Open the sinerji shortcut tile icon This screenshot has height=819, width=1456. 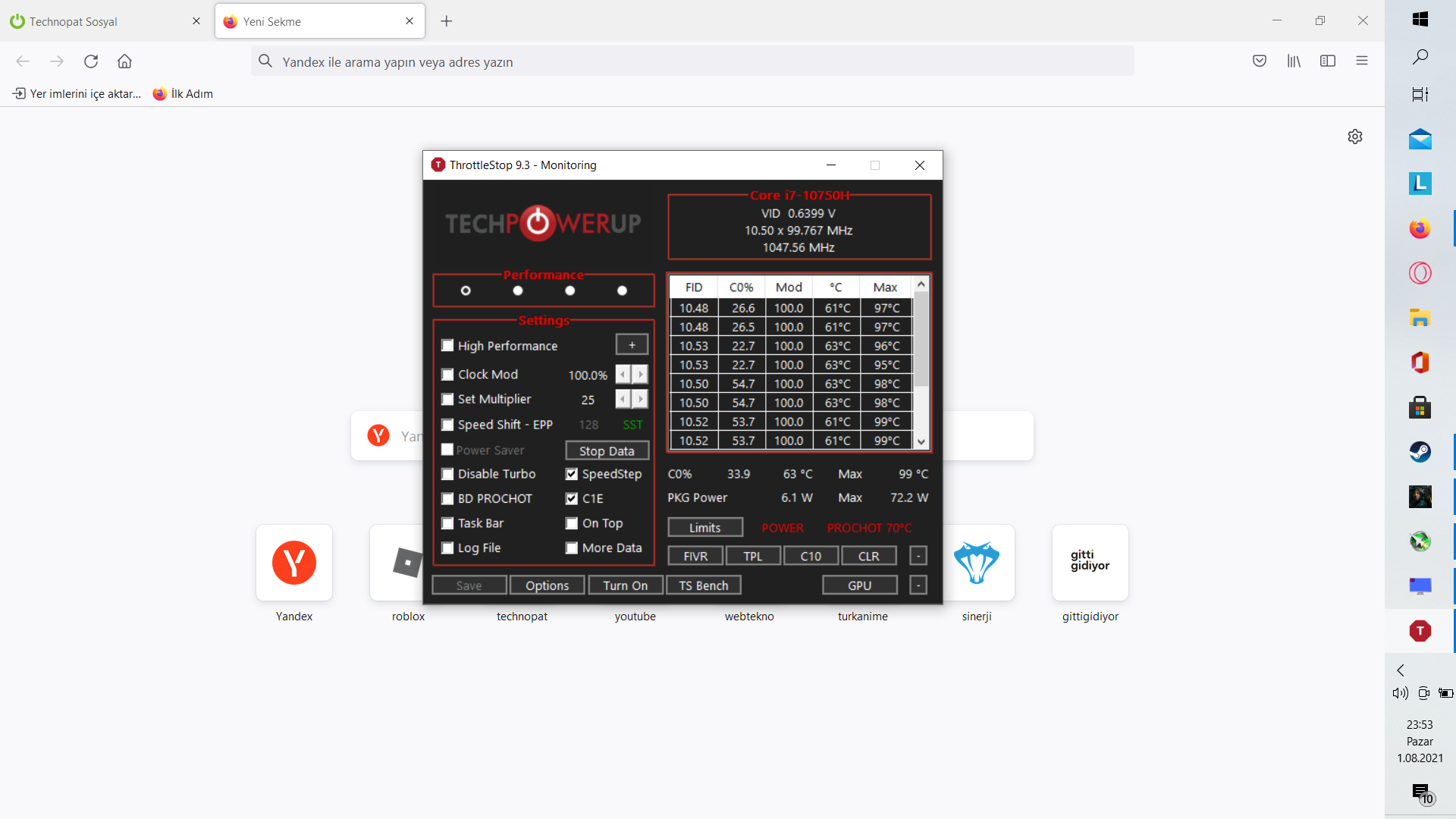coord(976,563)
